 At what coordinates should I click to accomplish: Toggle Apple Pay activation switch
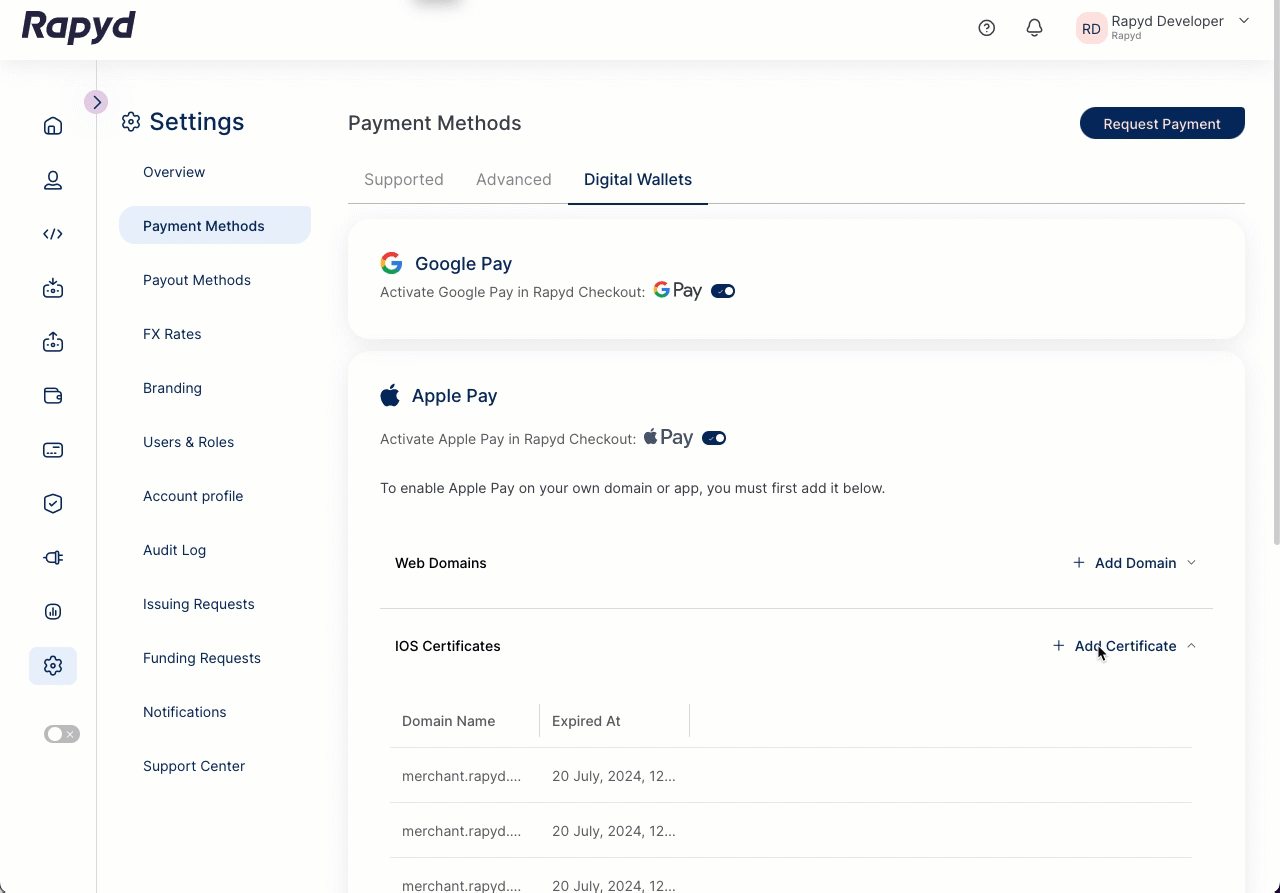[714, 438]
